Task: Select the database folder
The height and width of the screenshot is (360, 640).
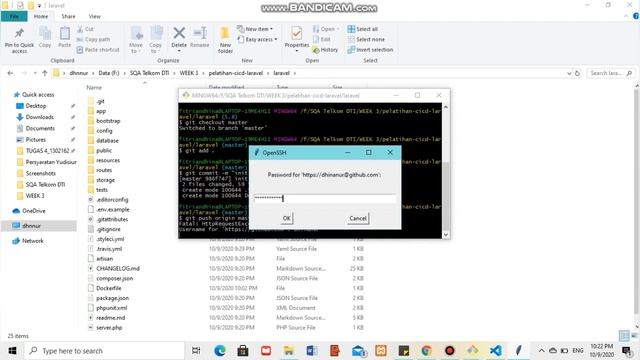Action: click(x=107, y=140)
